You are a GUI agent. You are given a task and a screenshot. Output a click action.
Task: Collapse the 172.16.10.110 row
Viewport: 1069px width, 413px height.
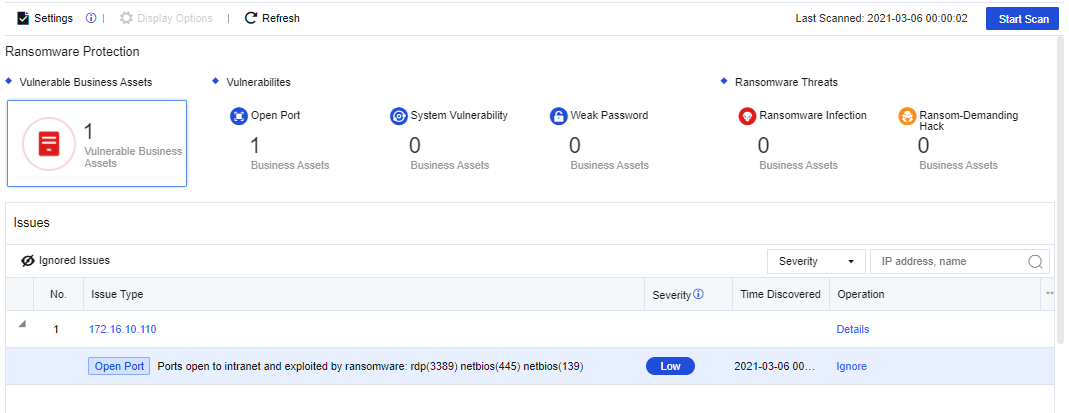coord(22,323)
